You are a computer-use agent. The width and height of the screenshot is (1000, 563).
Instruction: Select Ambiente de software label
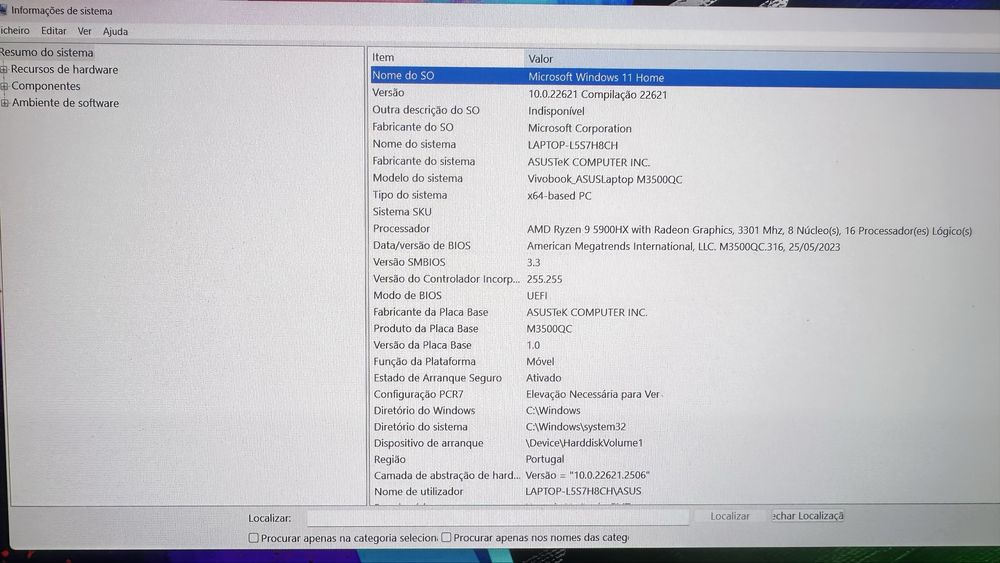pyautogui.click(x=65, y=103)
